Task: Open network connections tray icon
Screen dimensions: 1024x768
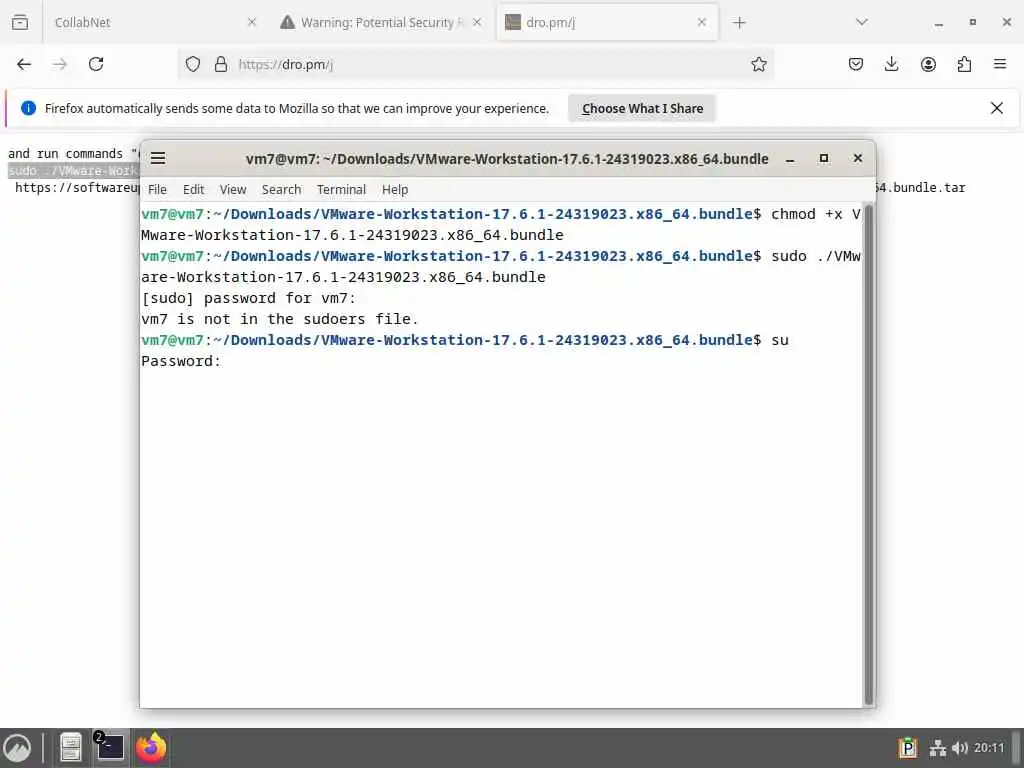Action: tap(938, 748)
